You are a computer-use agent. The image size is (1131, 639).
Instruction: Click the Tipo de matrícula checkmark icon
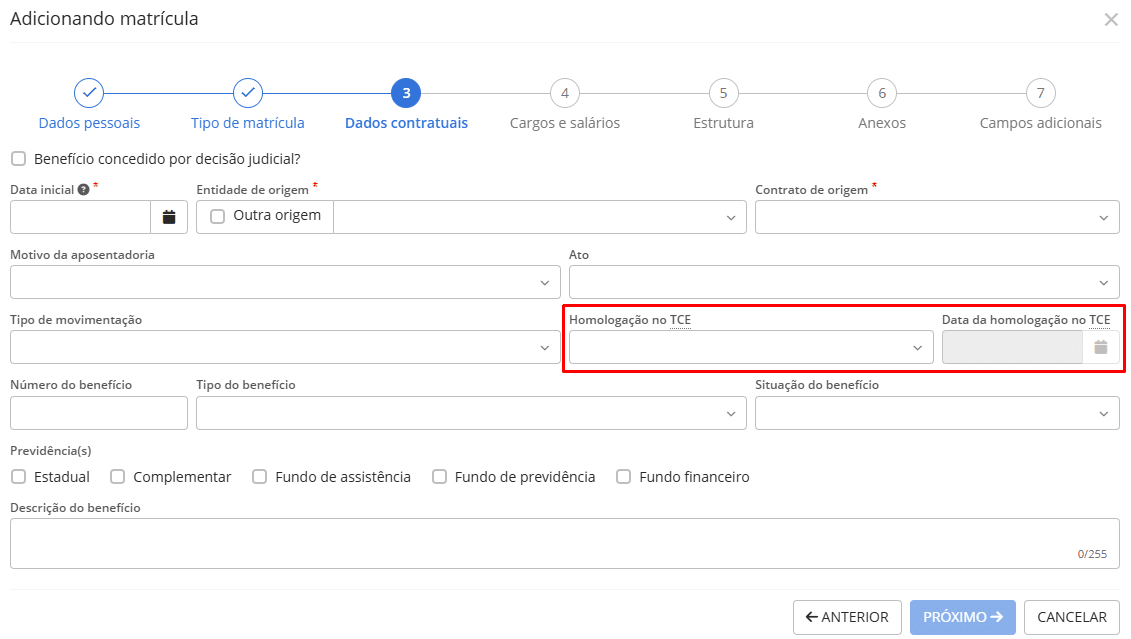247,92
